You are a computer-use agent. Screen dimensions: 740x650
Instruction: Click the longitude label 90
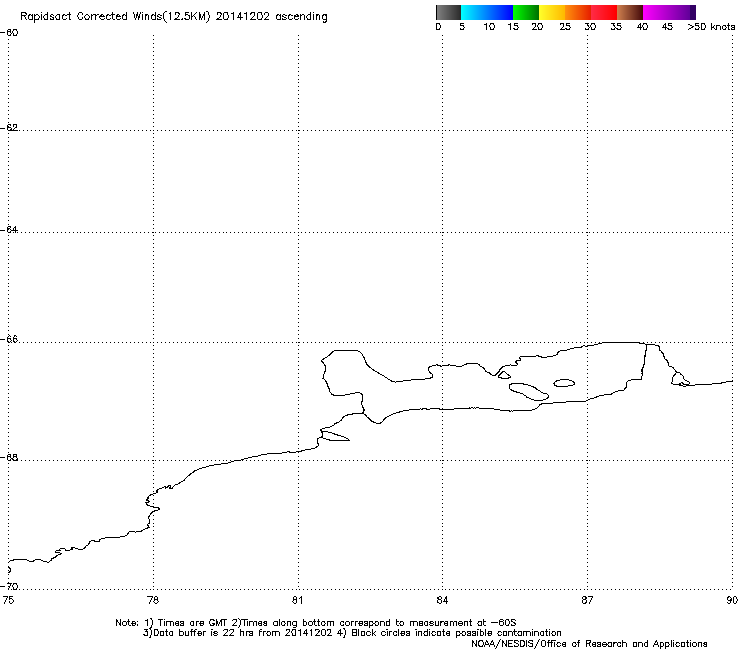click(x=732, y=600)
